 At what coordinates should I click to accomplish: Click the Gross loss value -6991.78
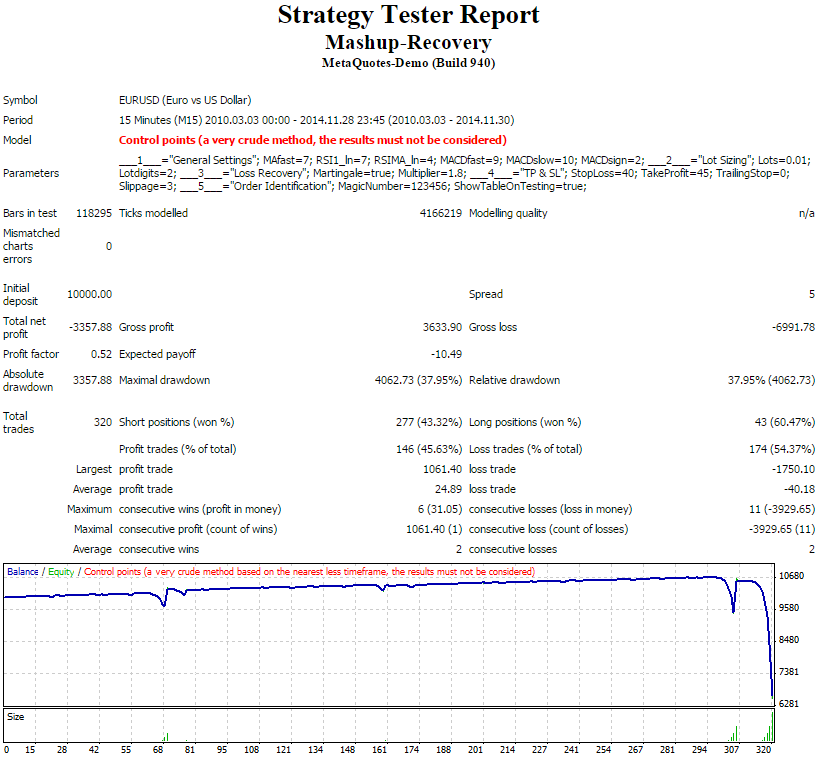[794, 327]
